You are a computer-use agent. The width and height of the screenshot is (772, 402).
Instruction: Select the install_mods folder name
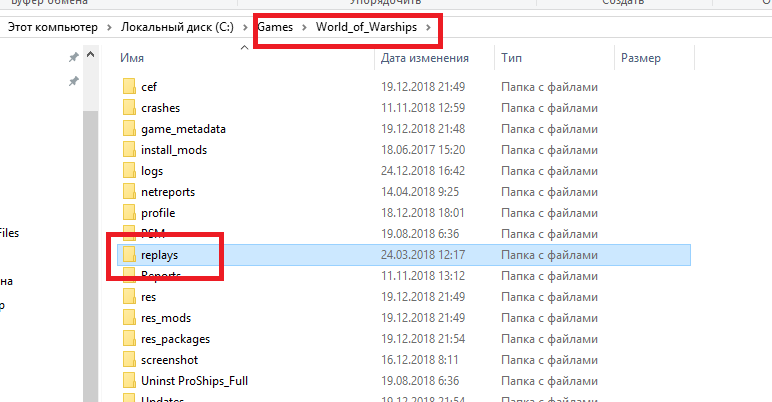[174, 150]
